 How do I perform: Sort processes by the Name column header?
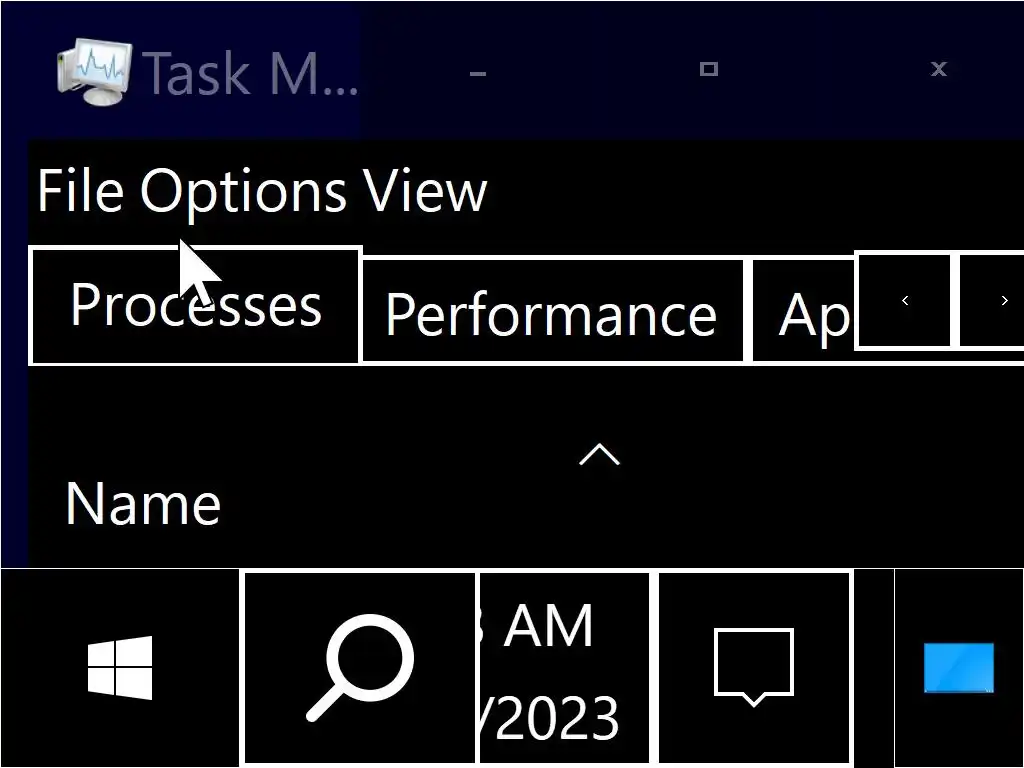click(143, 503)
